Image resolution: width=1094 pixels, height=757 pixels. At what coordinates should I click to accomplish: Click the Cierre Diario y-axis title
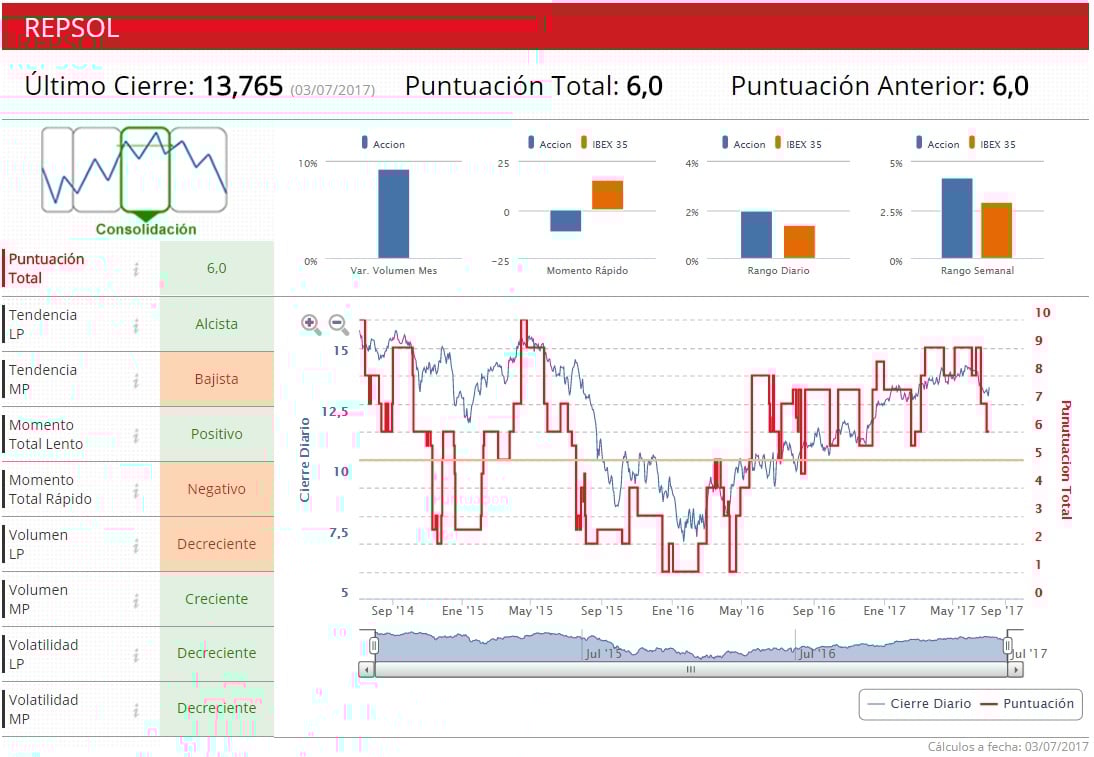(305, 460)
